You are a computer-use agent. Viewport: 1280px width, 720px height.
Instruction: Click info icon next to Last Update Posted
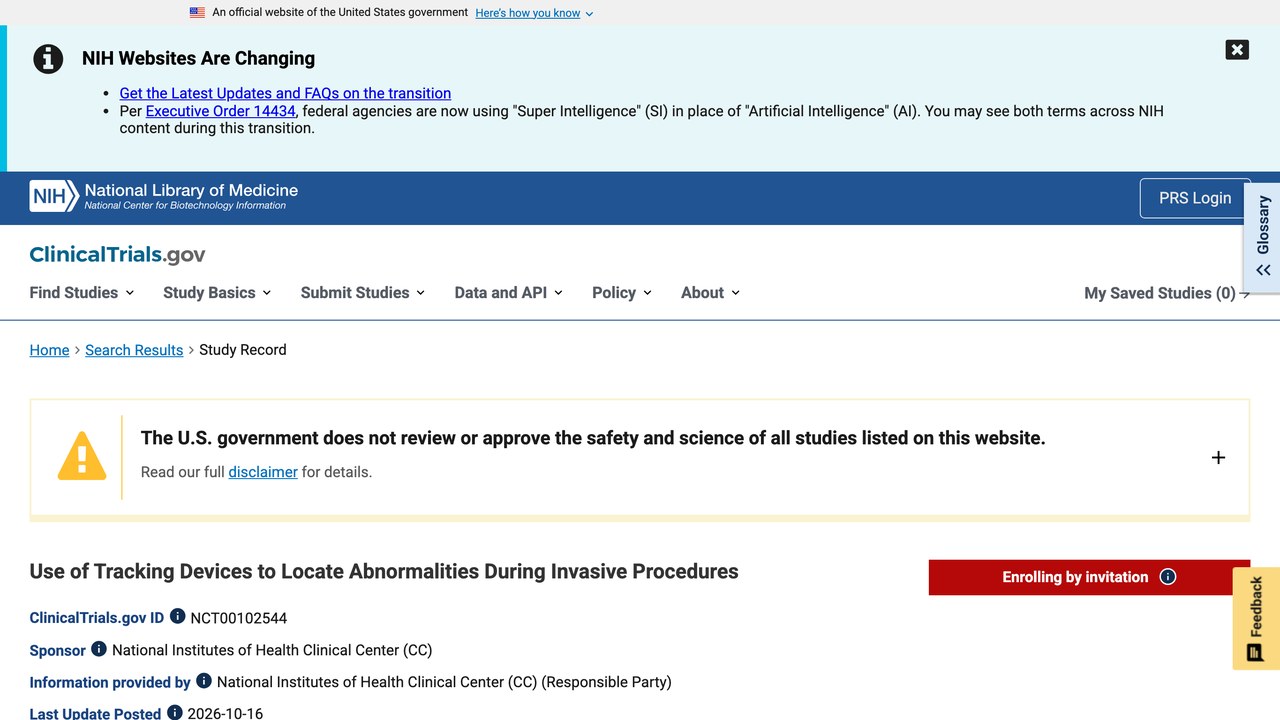(x=175, y=712)
